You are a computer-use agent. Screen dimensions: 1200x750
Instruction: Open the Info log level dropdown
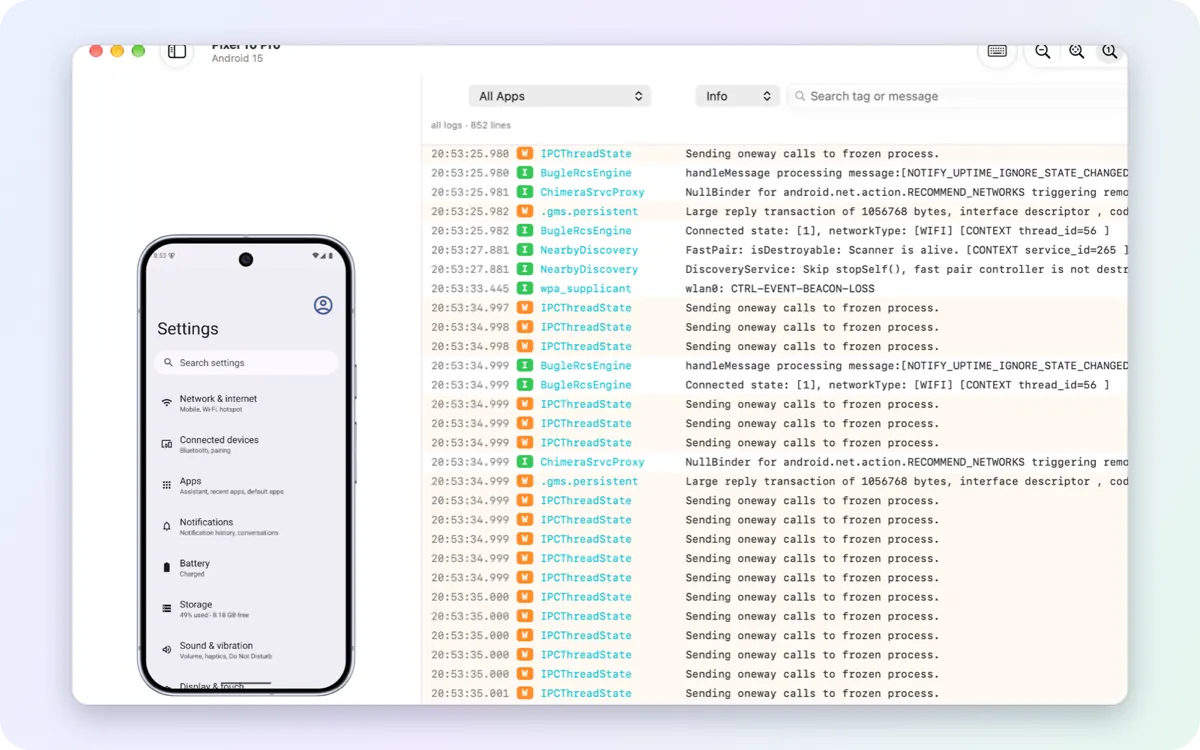(737, 96)
